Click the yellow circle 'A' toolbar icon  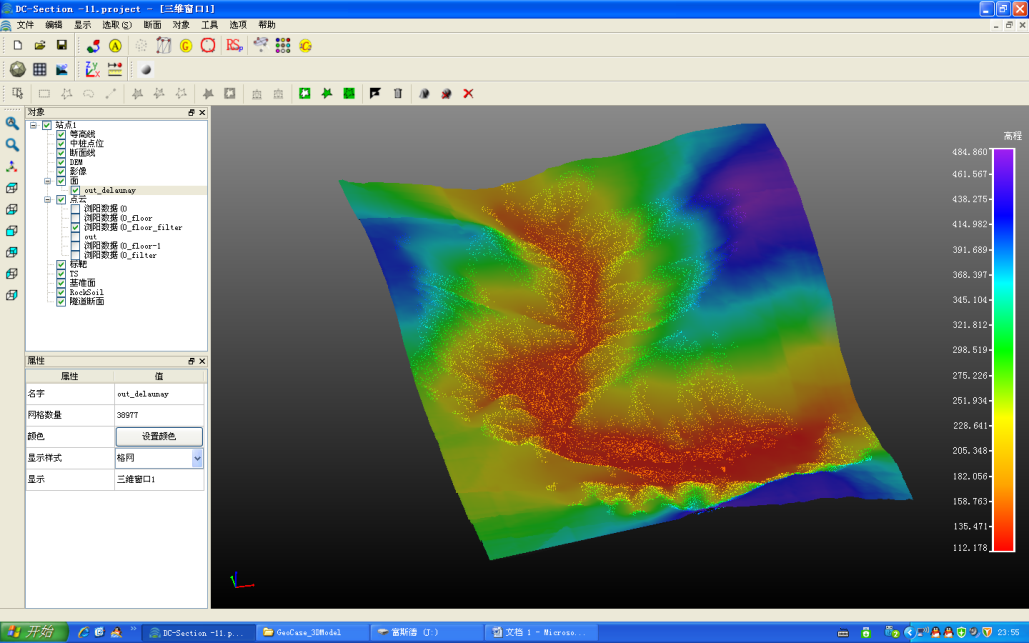click(115, 45)
